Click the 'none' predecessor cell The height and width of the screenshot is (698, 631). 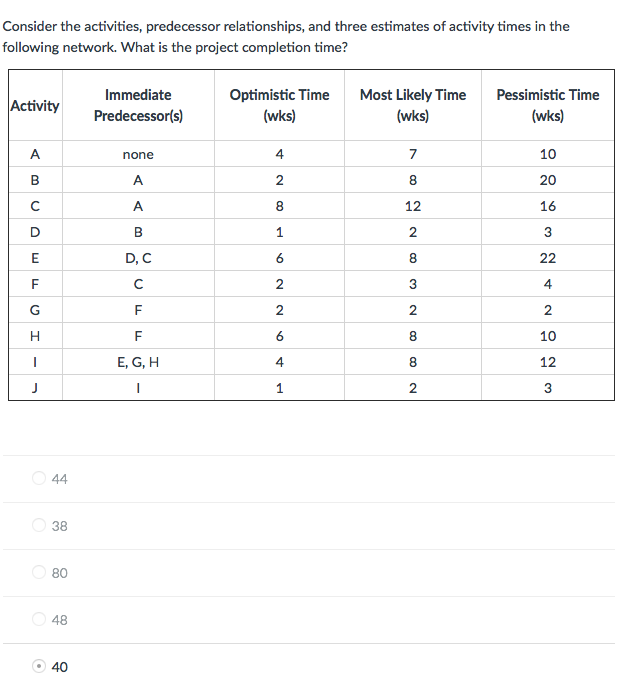138,155
